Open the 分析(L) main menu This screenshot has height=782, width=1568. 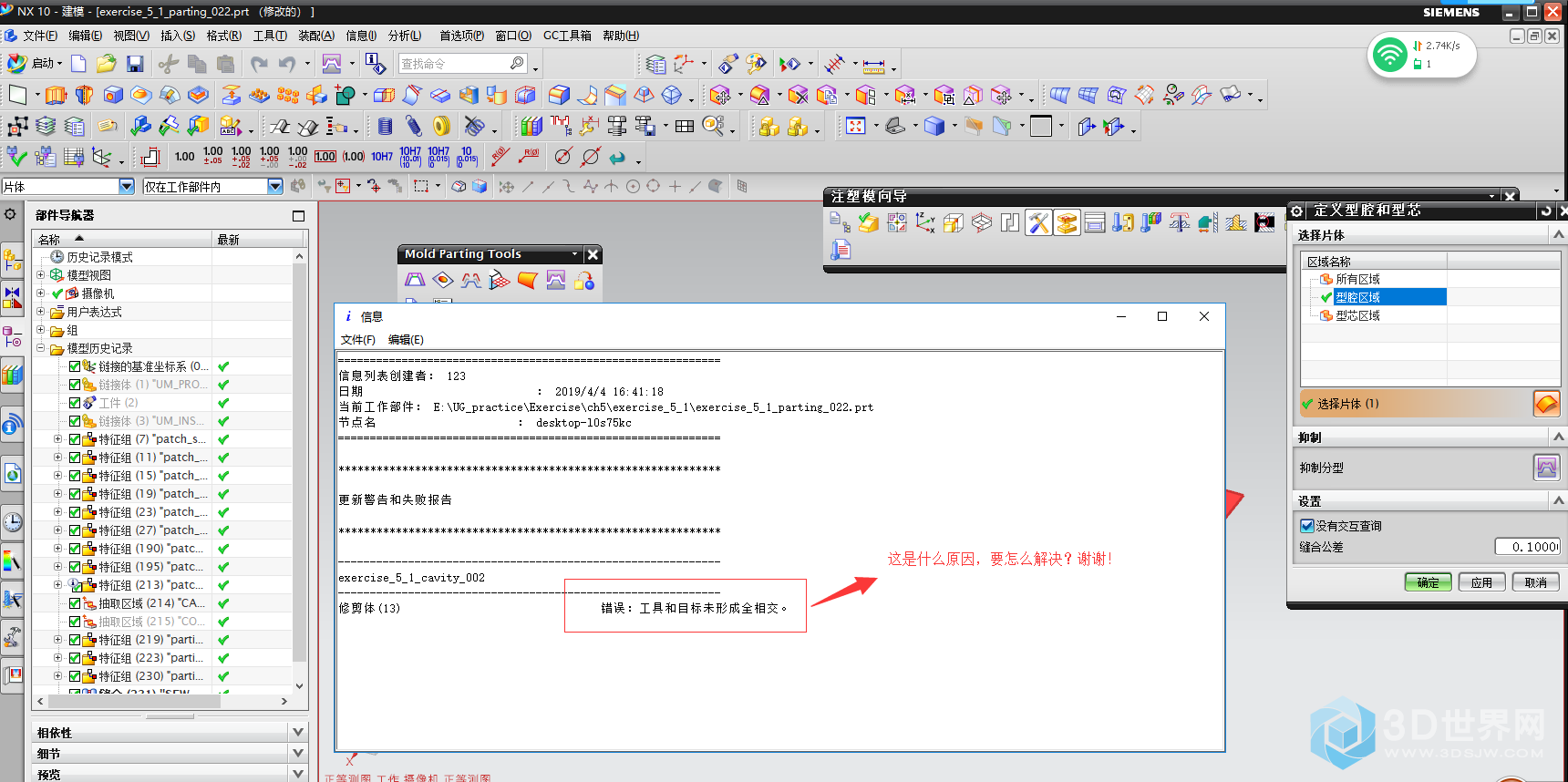(x=405, y=36)
